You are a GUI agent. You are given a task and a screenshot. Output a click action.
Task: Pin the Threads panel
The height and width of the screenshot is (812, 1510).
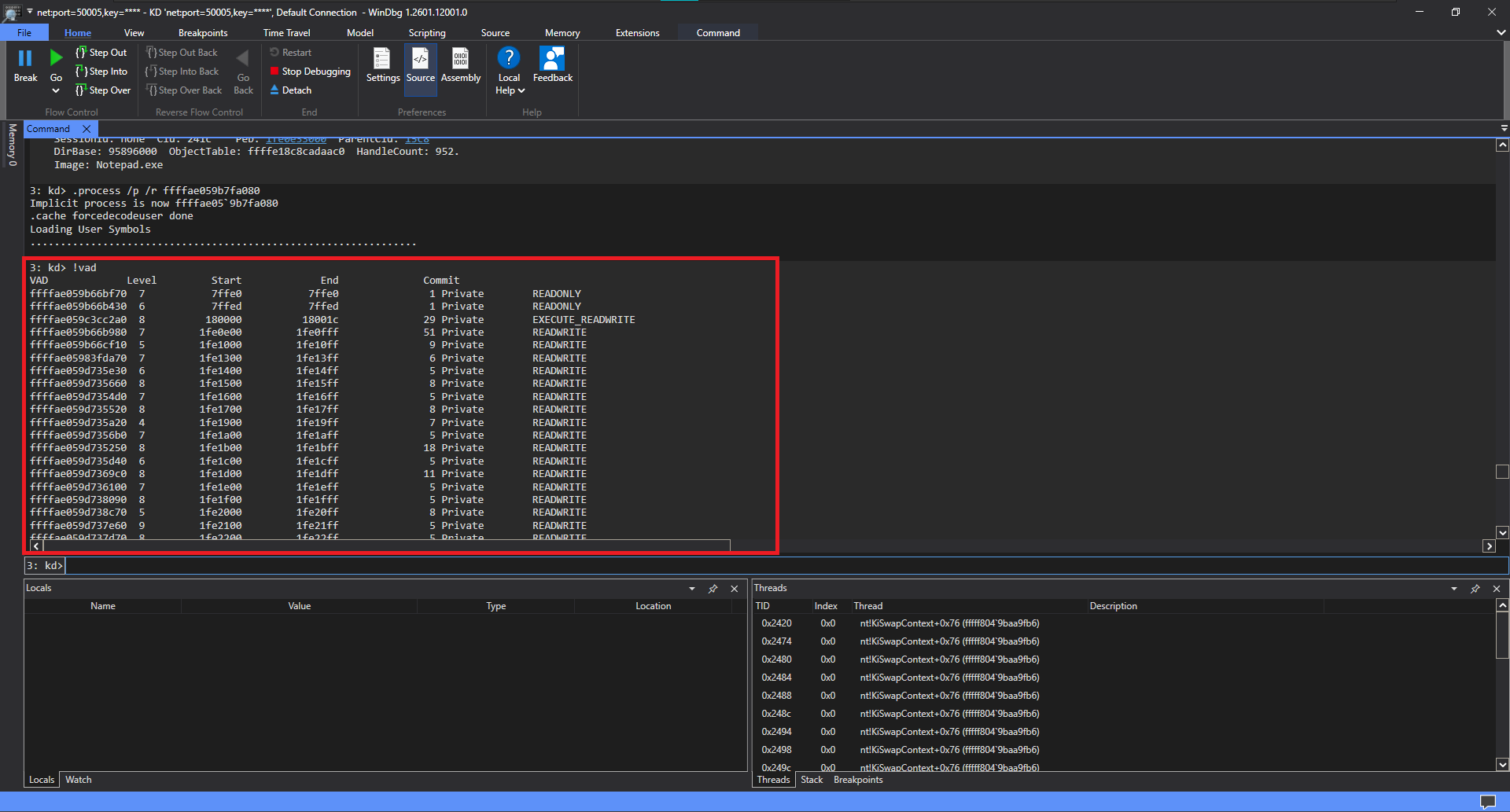tap(1475, 589)
